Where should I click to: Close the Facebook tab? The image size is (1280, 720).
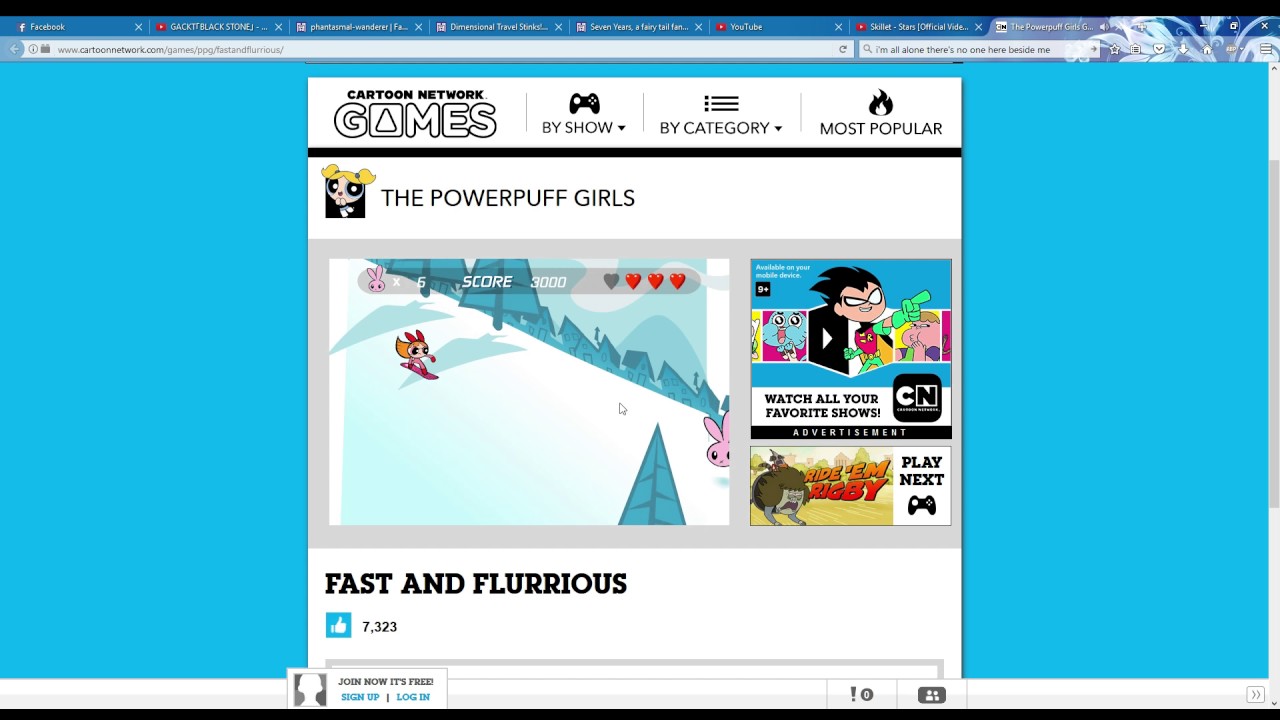coord(138,27)
